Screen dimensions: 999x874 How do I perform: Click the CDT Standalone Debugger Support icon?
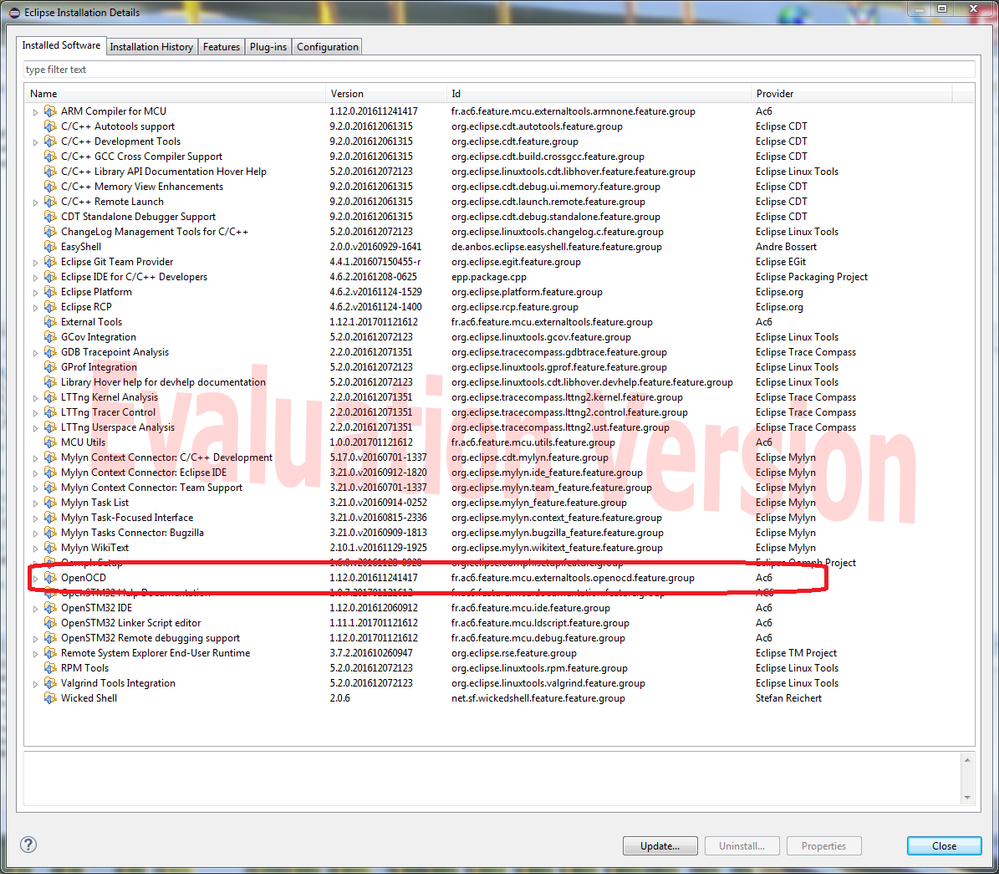50,217
